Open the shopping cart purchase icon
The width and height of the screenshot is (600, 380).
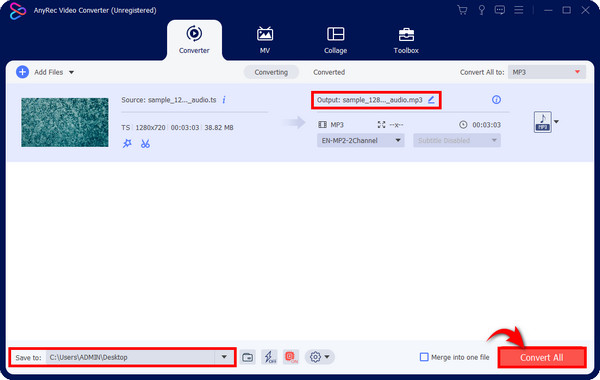click(x=462, y=10)
